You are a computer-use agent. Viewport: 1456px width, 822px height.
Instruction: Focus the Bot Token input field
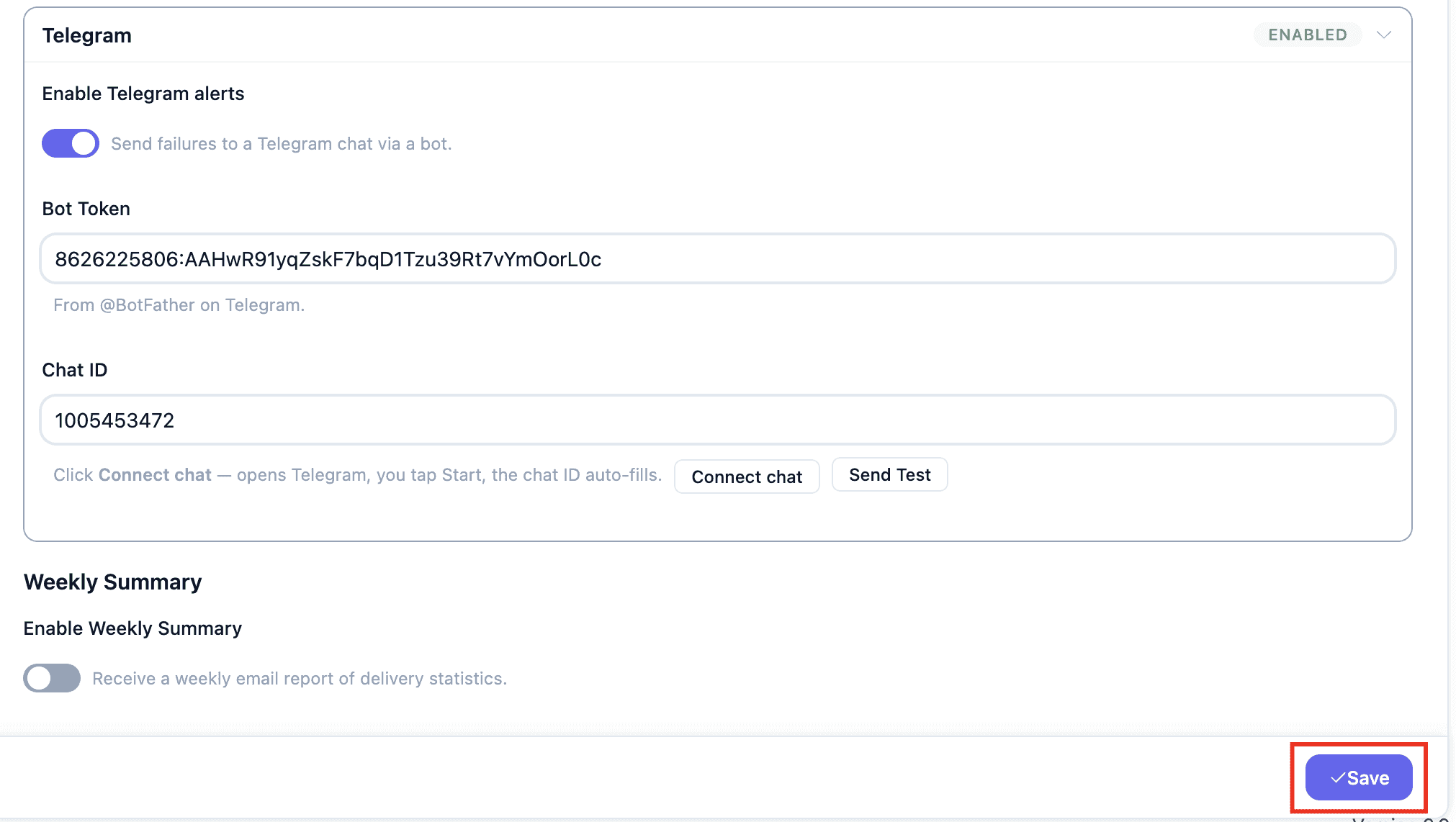(x=718, y=259)
